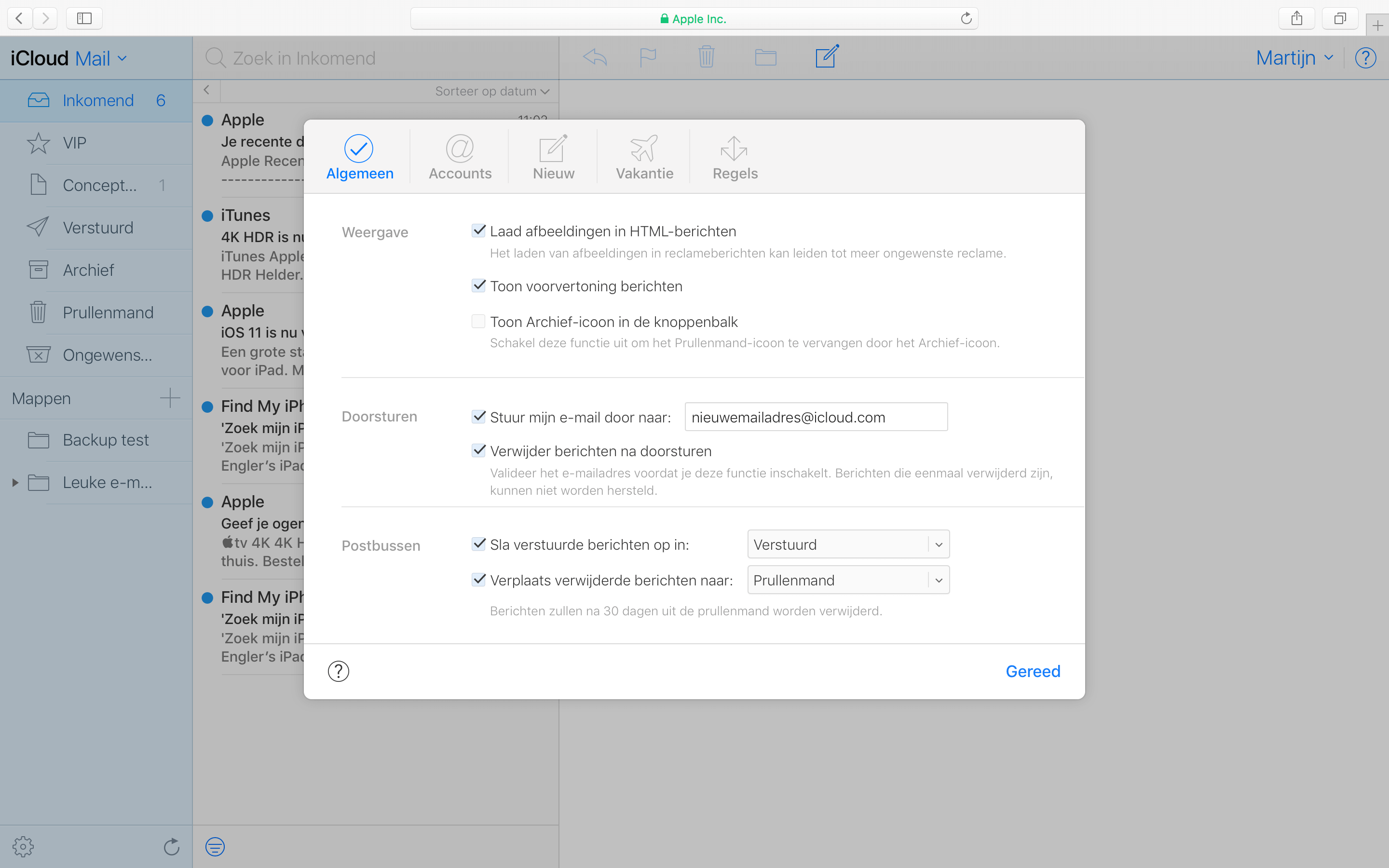
Task: Collapse the message list with the left chevron
Action: (206, 90)
